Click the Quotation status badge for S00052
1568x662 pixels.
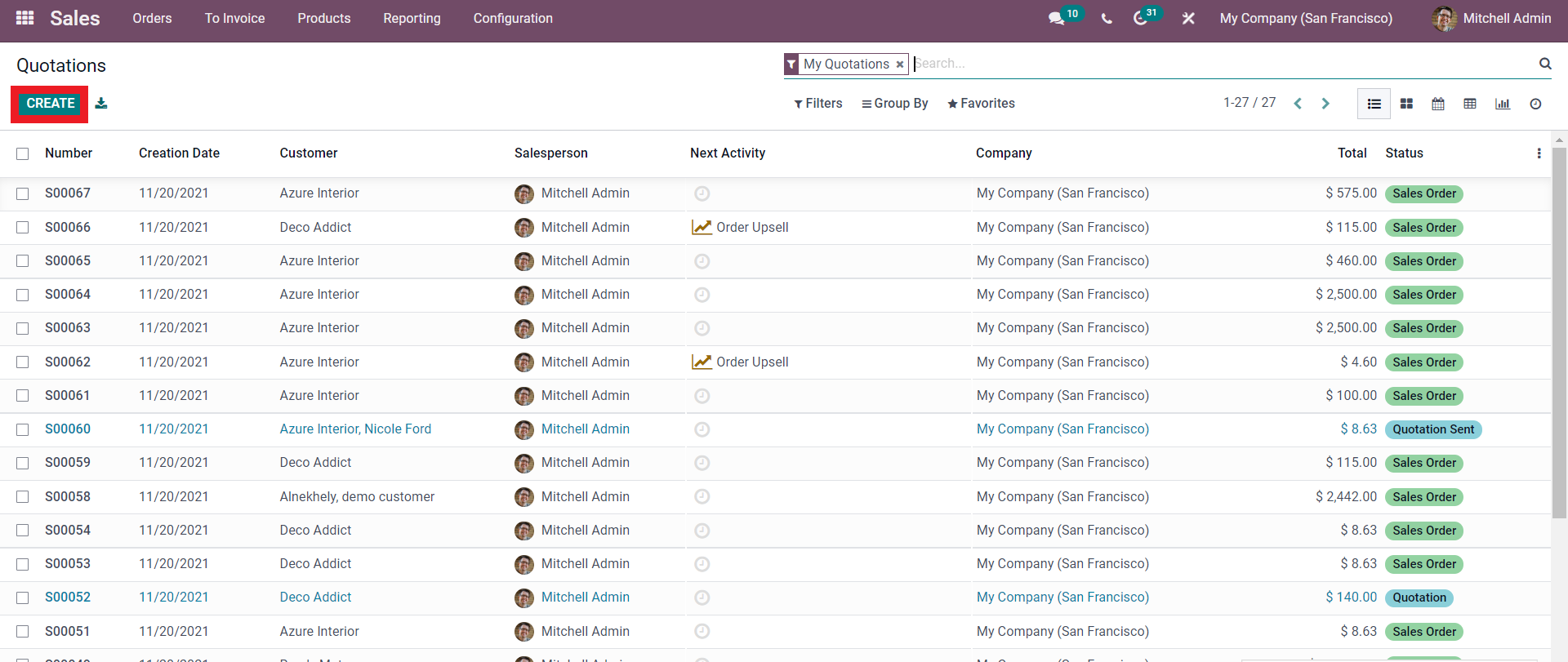click(1419, 598)
